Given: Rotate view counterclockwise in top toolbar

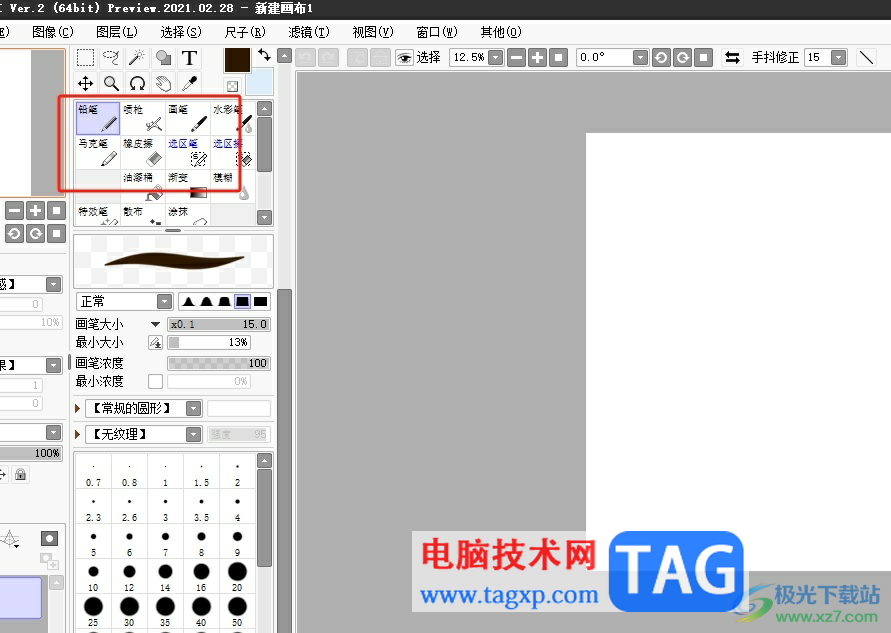Looking at the screenshot, I should click(661, 57).
